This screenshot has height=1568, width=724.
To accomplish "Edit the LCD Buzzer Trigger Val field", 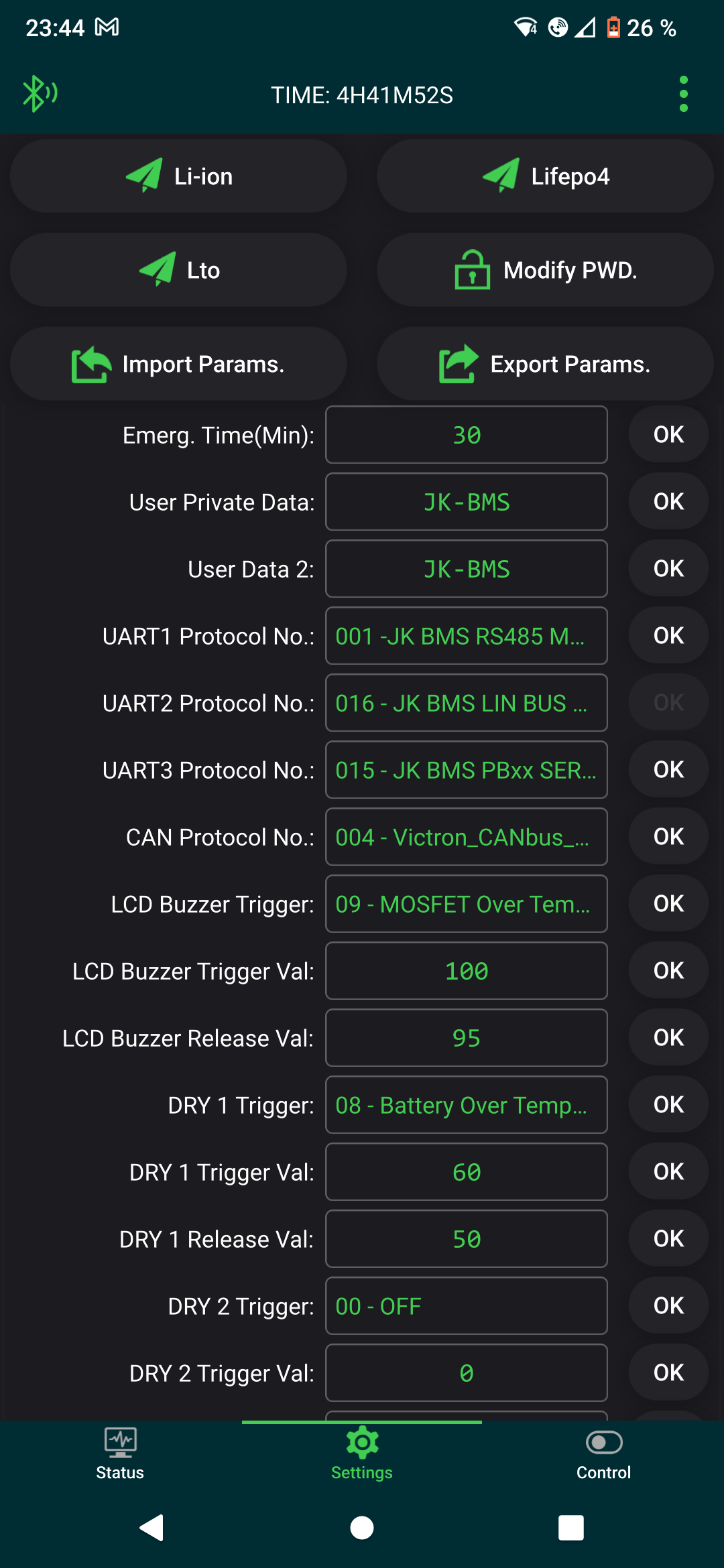I will [466, 971].
